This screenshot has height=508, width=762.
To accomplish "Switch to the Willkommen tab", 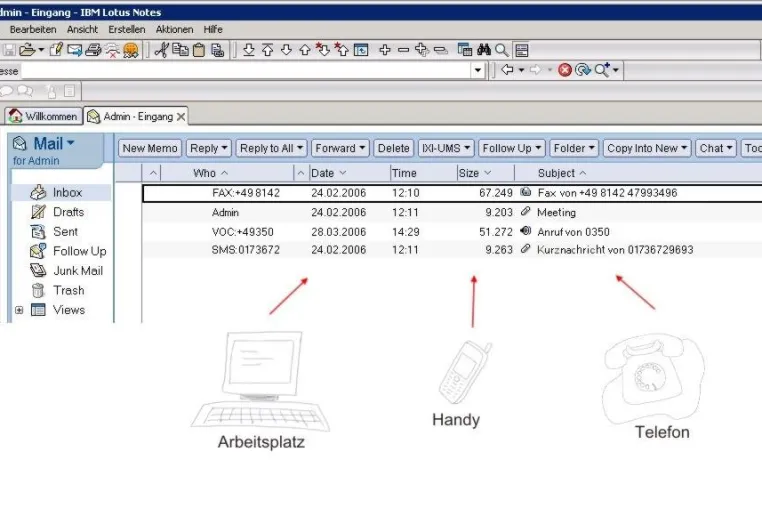I will tap(43, 116).
